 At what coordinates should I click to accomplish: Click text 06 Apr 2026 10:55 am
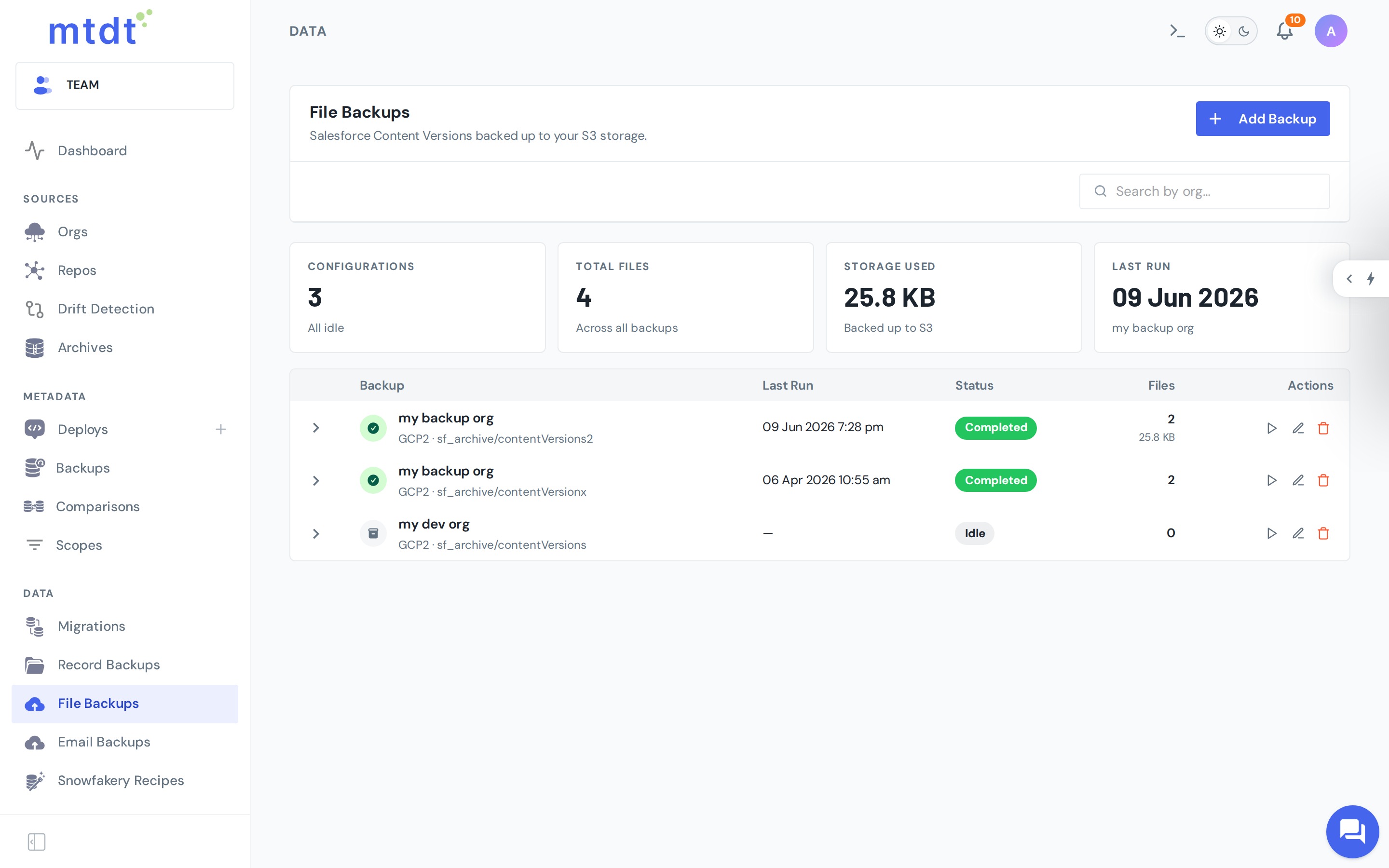click(826, 480)
